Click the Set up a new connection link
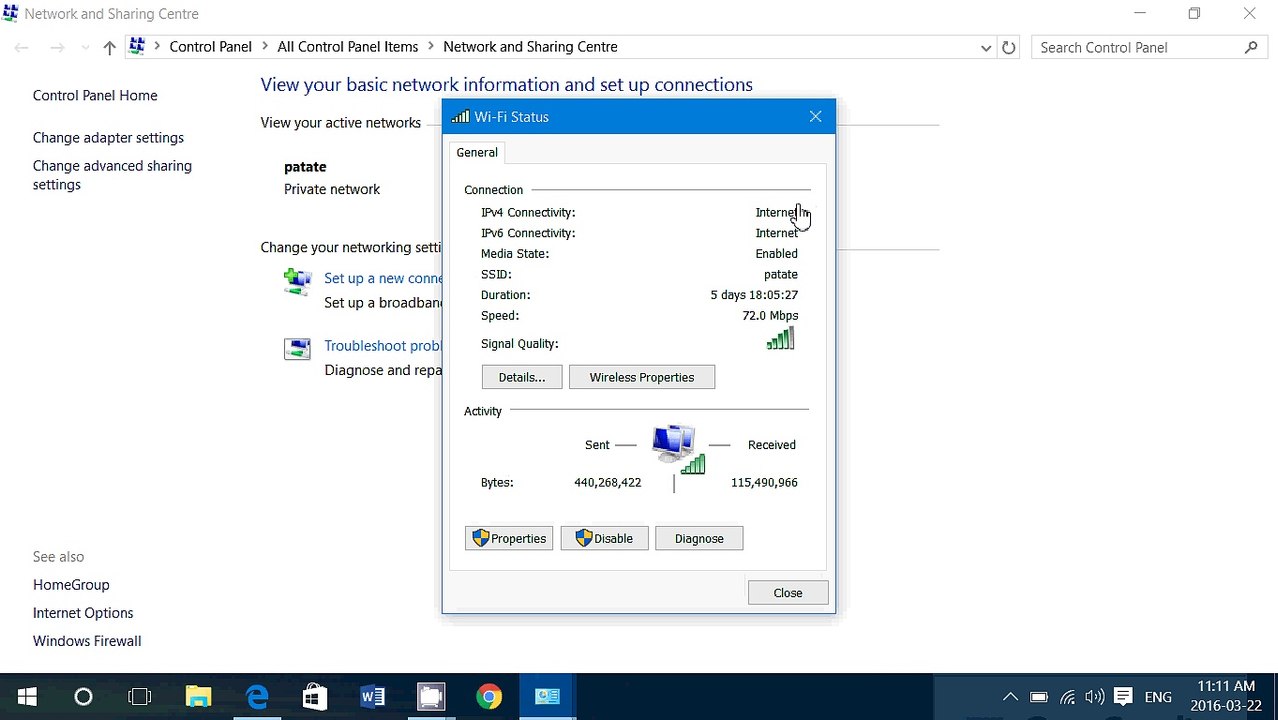This screenshot has height=720, width=1278. (x=383, y=278)
